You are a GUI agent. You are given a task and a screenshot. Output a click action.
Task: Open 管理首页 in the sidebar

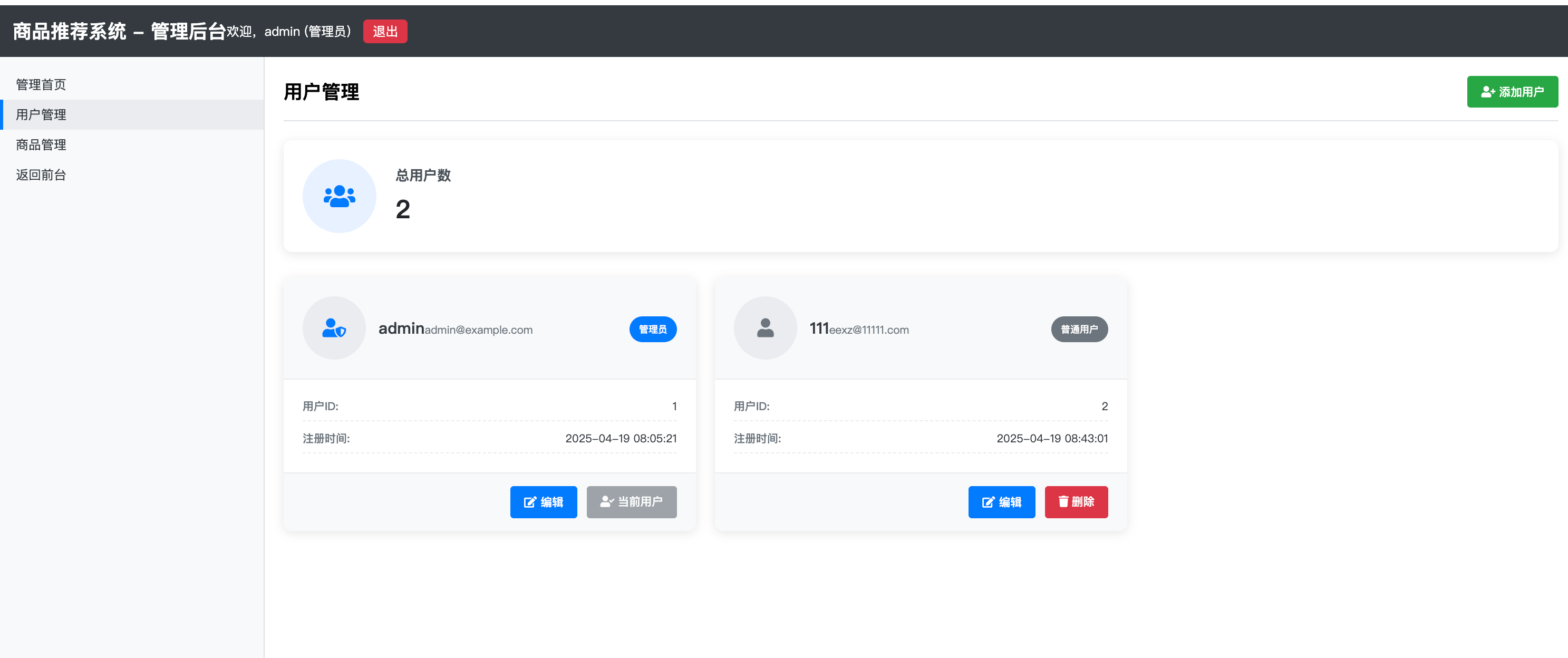tap(41, 84)
